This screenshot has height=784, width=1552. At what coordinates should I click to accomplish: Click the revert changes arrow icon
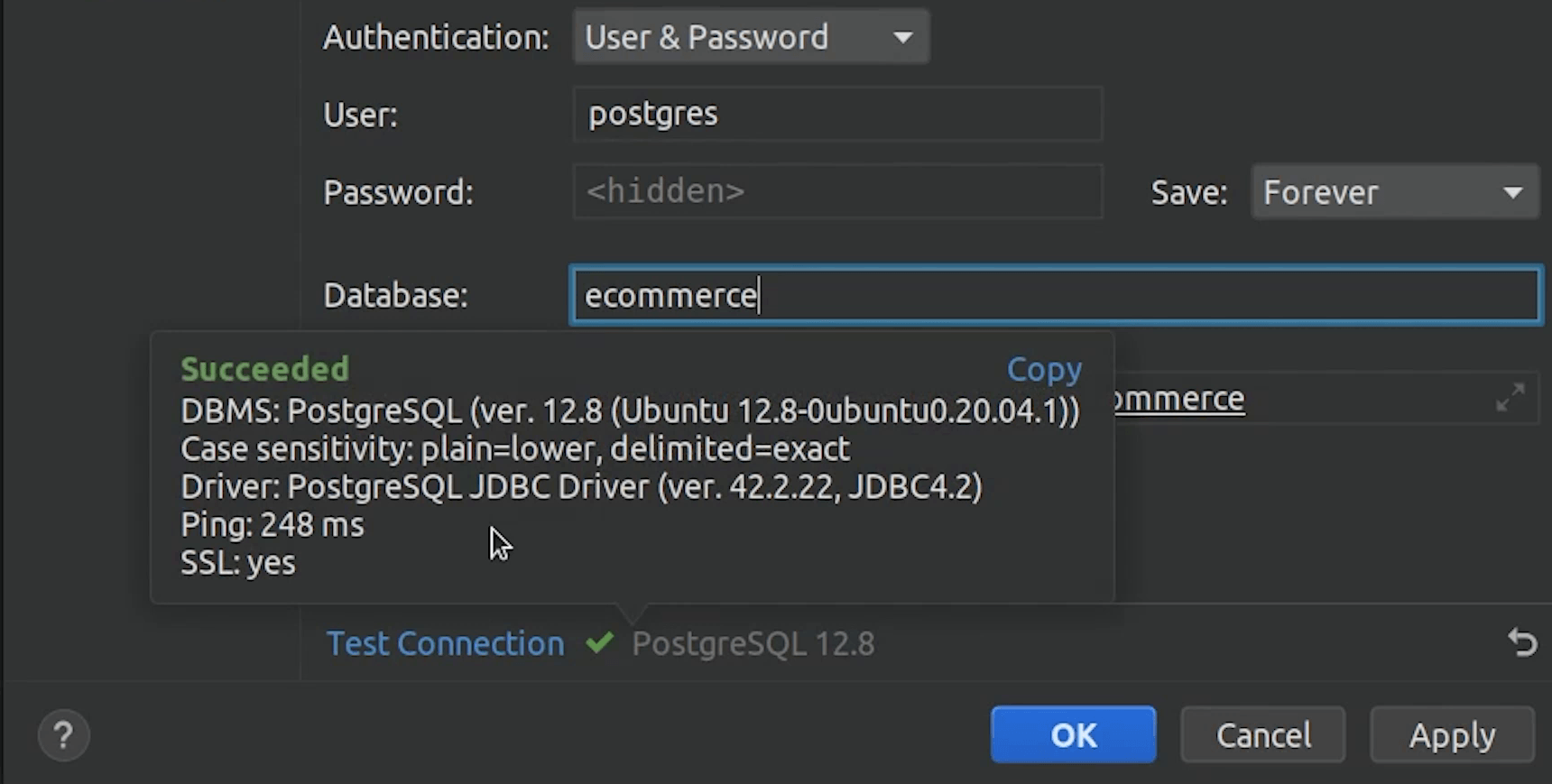1522,643
